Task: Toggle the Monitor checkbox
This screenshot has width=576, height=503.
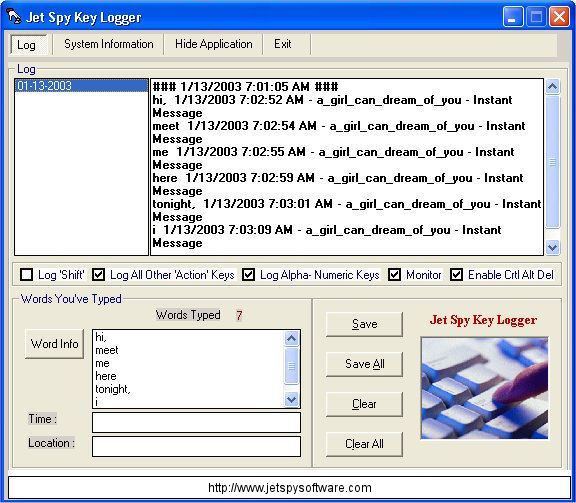Action: click(395, 274)
